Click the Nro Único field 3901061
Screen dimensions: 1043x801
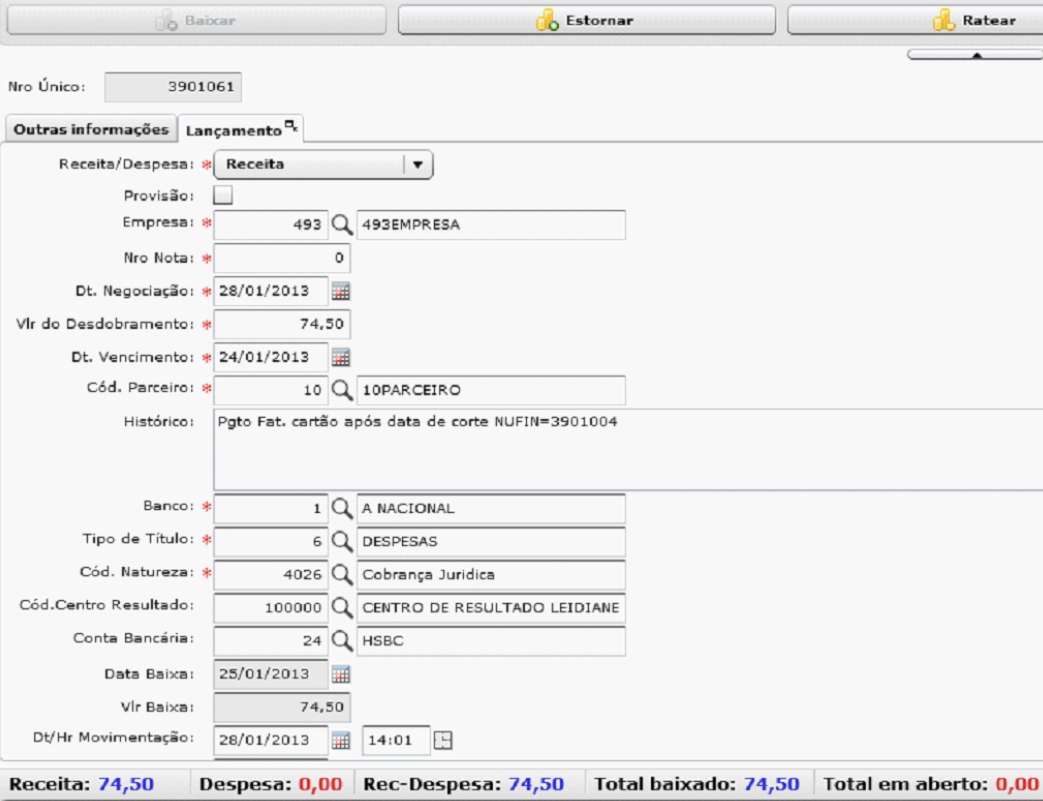point(173,87)
